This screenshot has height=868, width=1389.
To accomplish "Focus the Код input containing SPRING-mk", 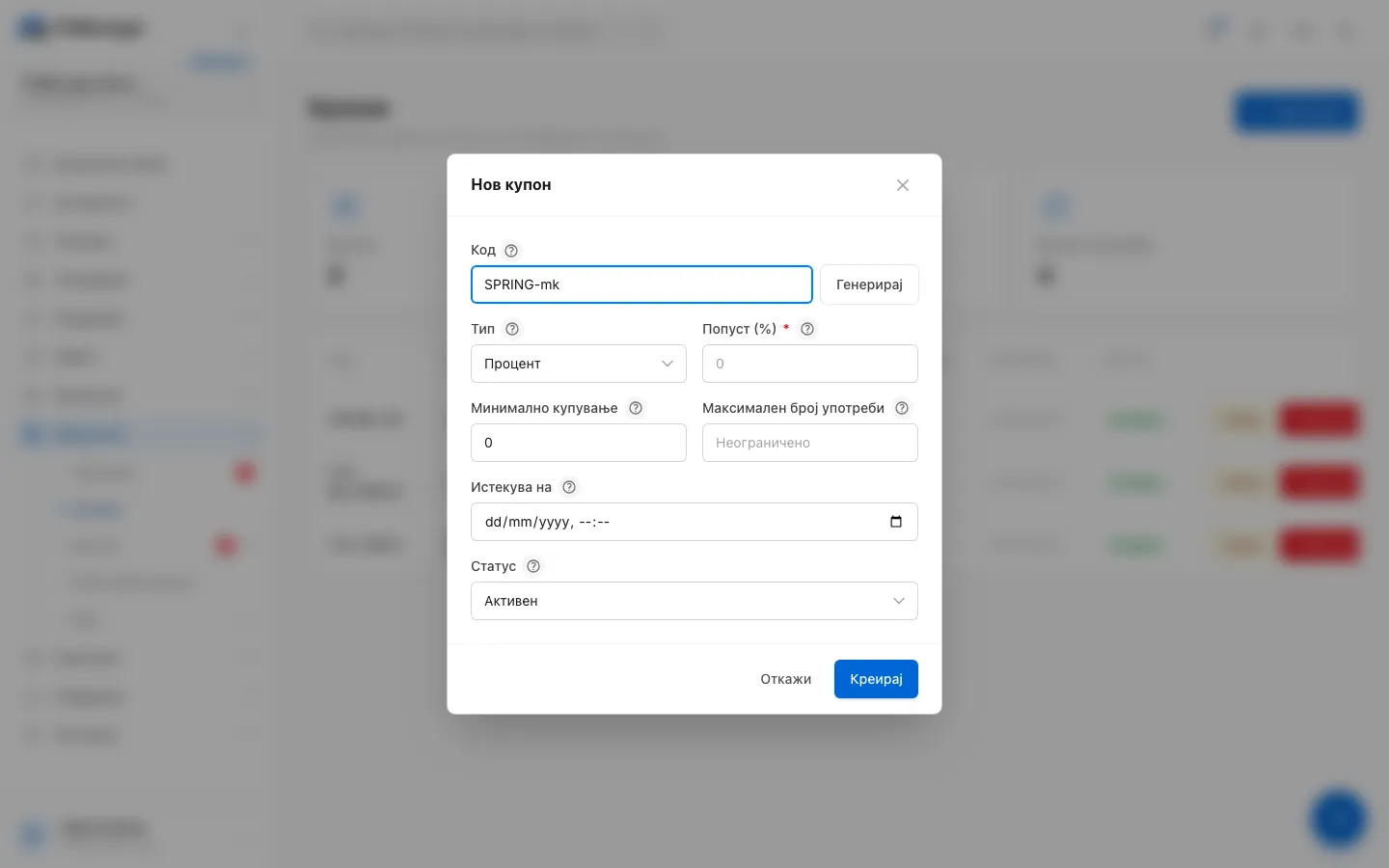I will coord(641,285).
